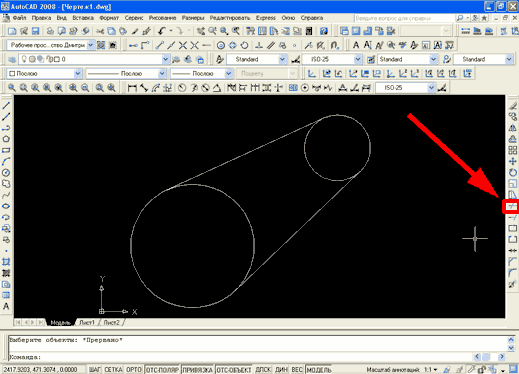The image size is (519, 374).
Task: Select the Move tool in the modify toolbar
Action: pos(513,161)
